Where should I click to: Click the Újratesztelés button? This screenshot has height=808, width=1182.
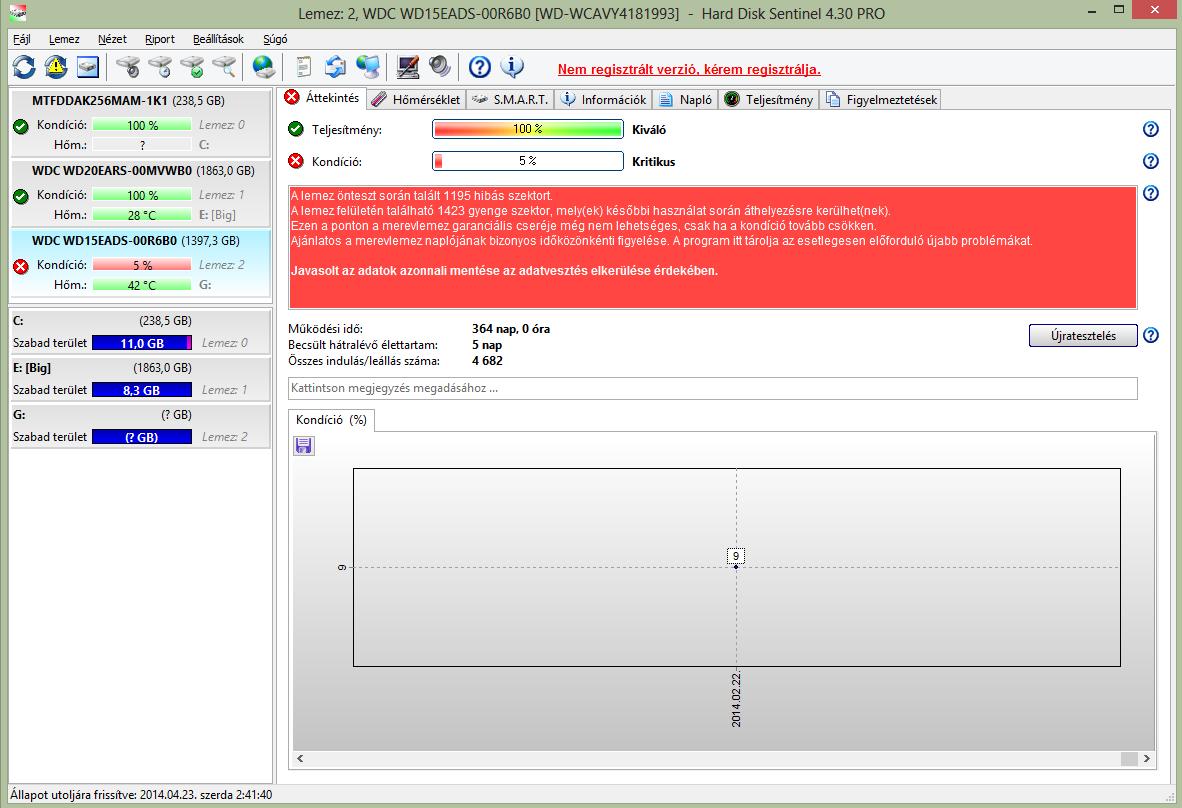[x=1083, y=335]
